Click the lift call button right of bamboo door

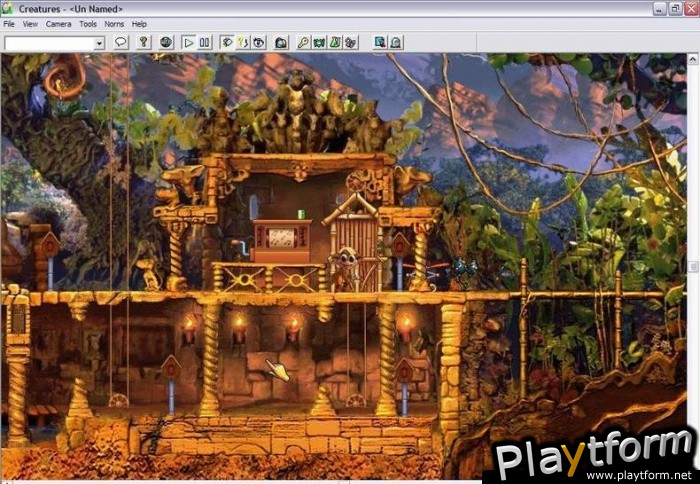(x=400, y=245)
